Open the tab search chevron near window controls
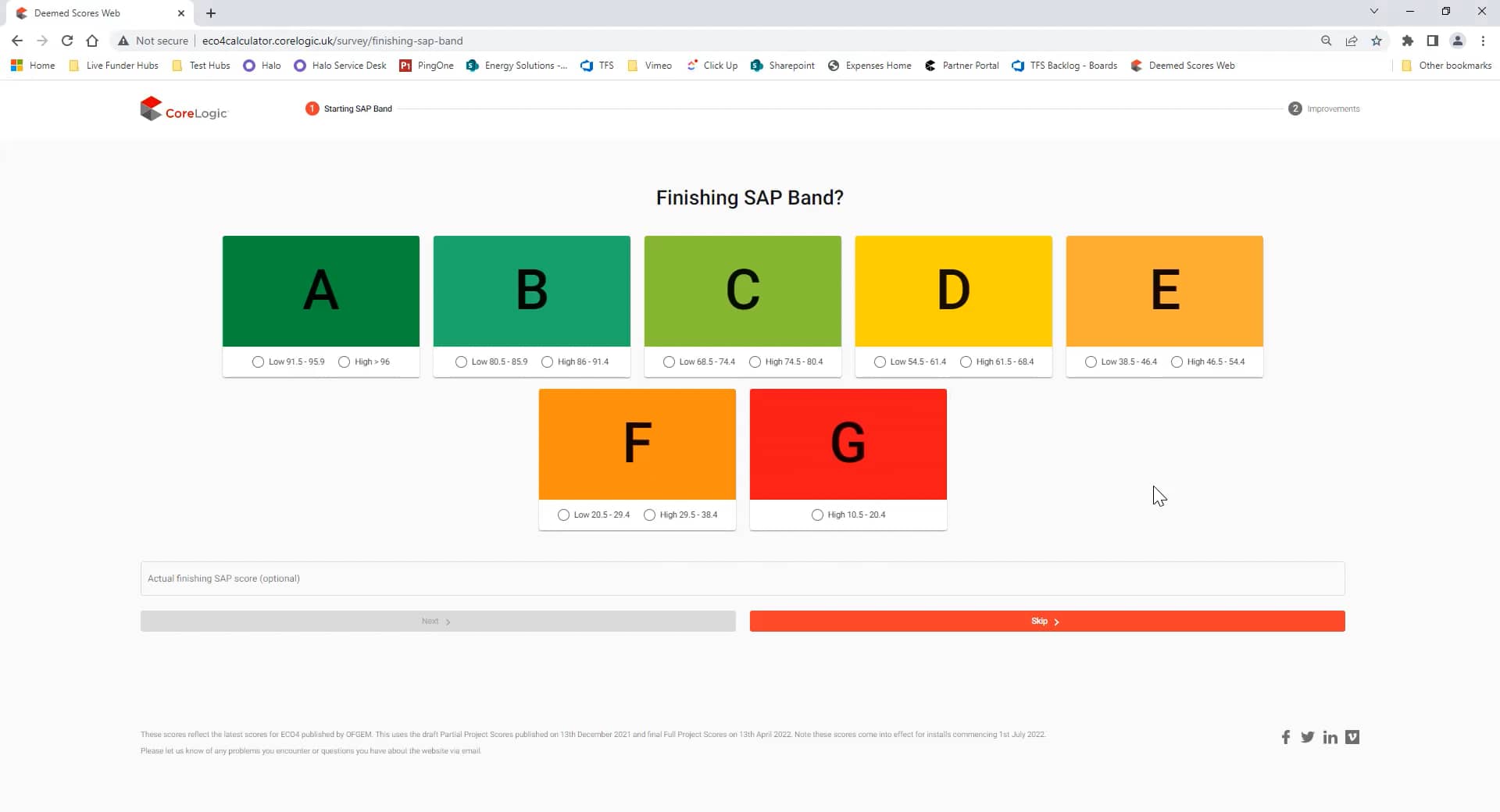 click(1373, 11)
